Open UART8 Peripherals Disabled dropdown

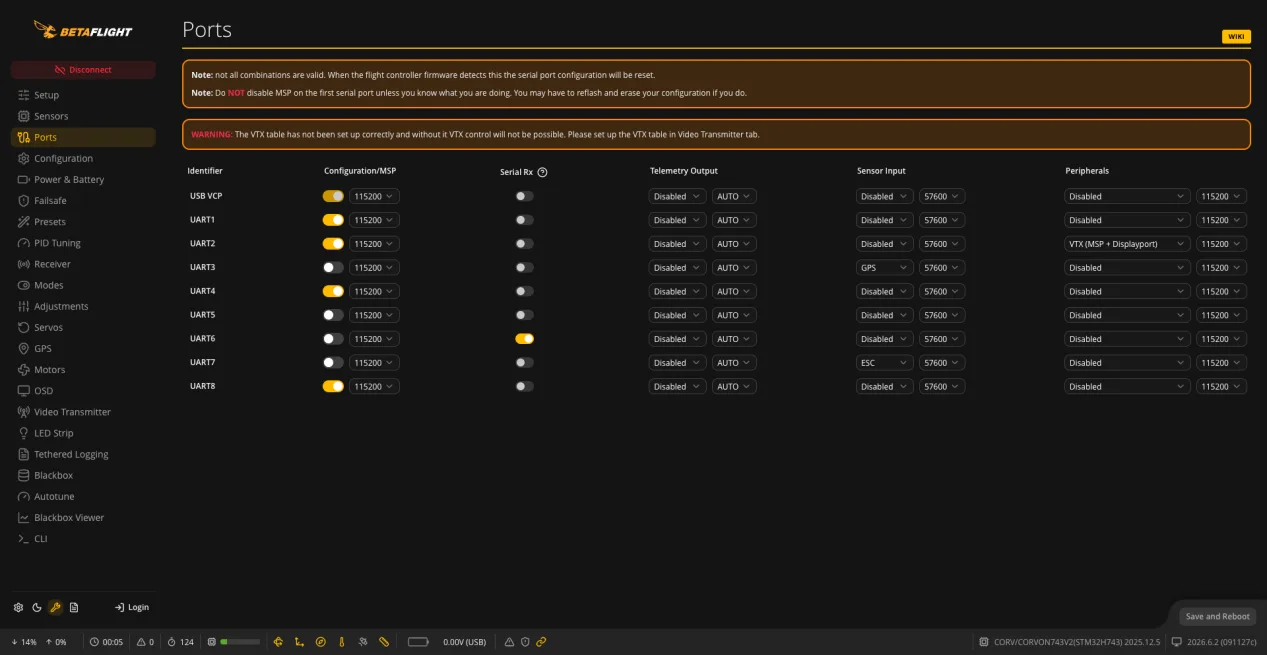click(x=1127, y=387)
